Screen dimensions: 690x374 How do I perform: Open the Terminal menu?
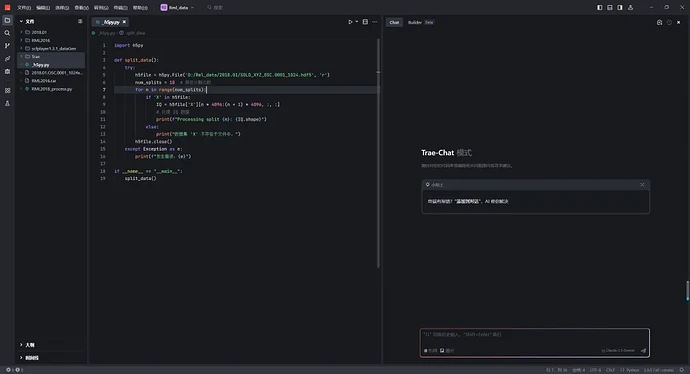[x=120, y=7]
